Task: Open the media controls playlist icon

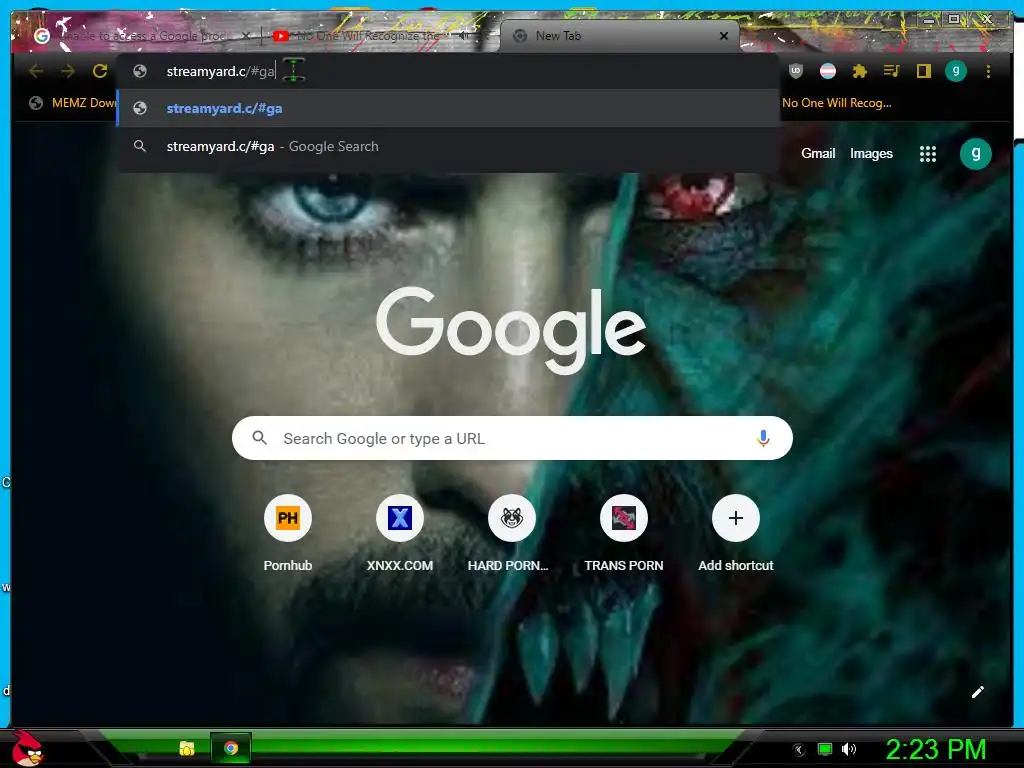Action: [x=891, y=71]
